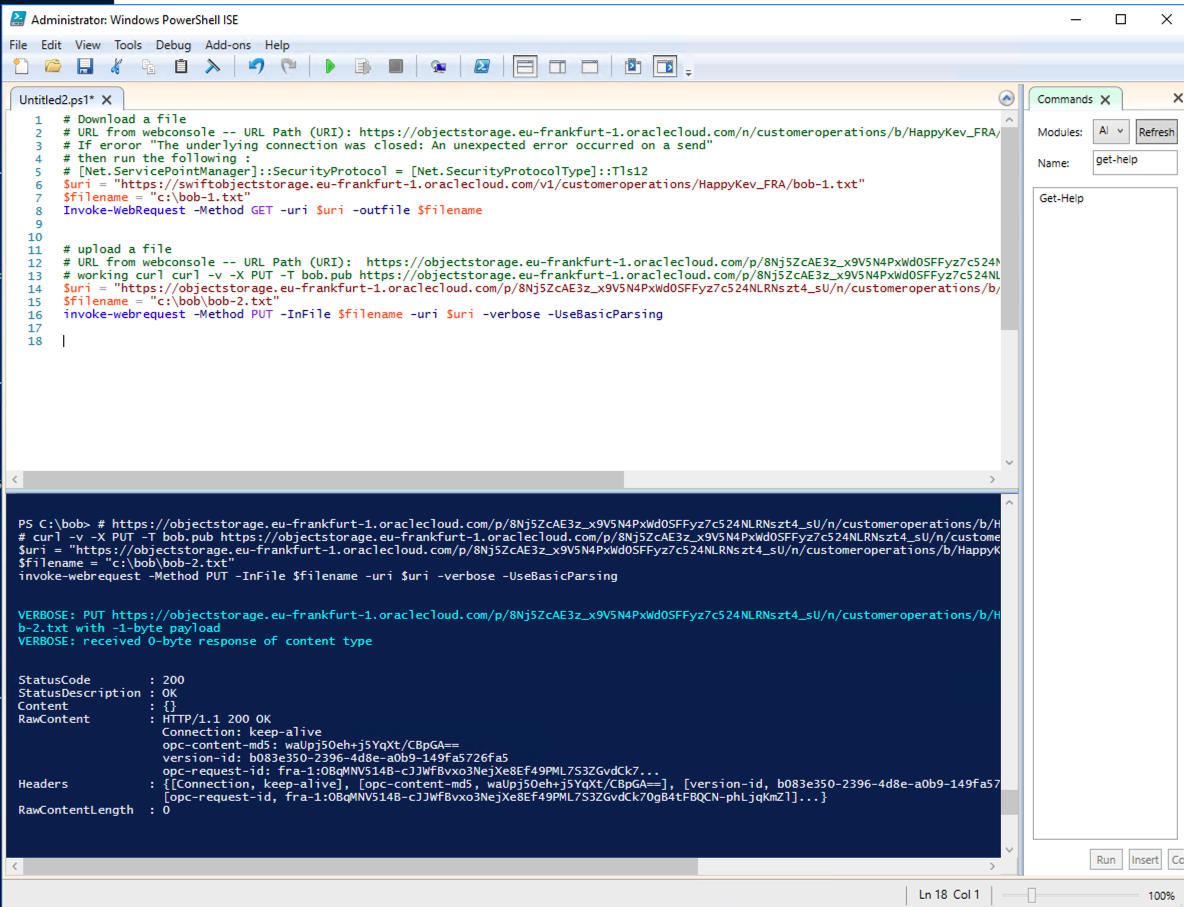
Task: Click the 100% zoom level text
Action: click(x=1161, y=896)
